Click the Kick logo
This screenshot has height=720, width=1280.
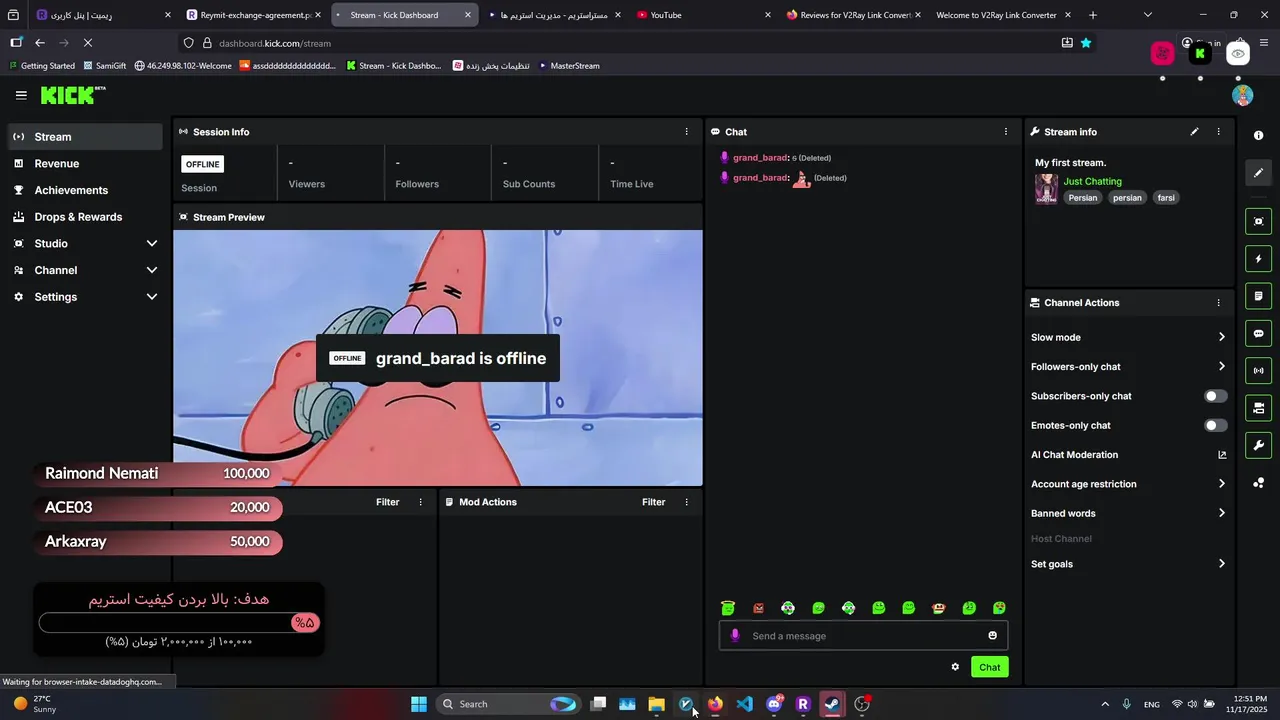click(73, 95)
